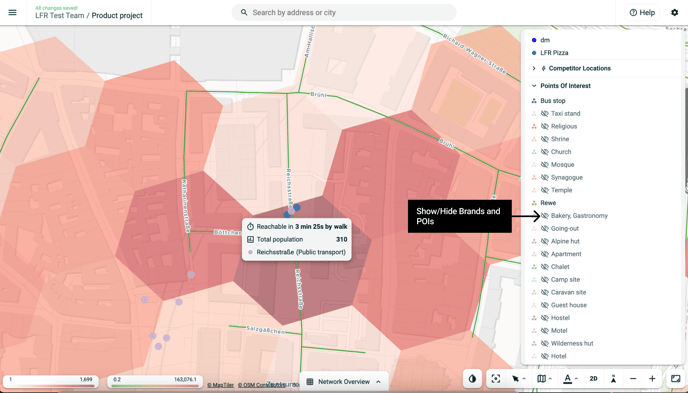The image size is (688, 393).
Task: Open the LFR Test Team link
Action: point(60,15)
